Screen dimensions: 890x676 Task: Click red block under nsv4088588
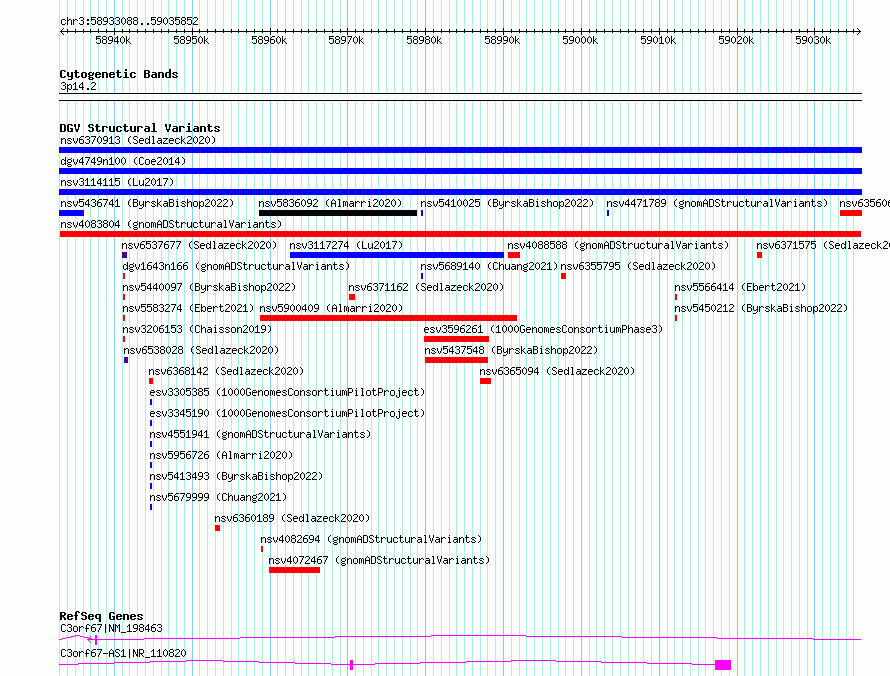click(x=514, y=255)
